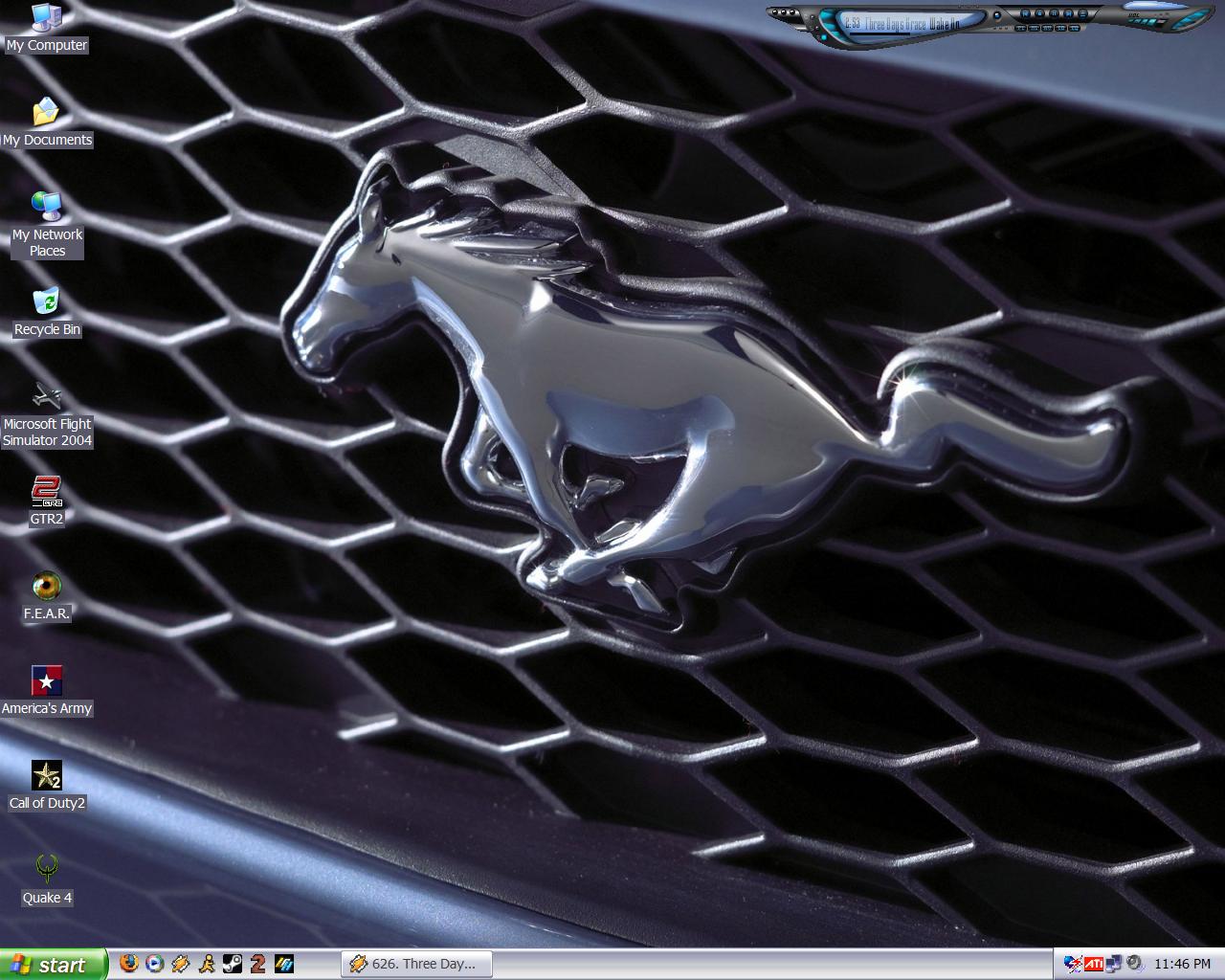The width and height of the screenshot is (1225, 980).
Task: Click the red number 2 quick launch icon
Action: (257, 964)
